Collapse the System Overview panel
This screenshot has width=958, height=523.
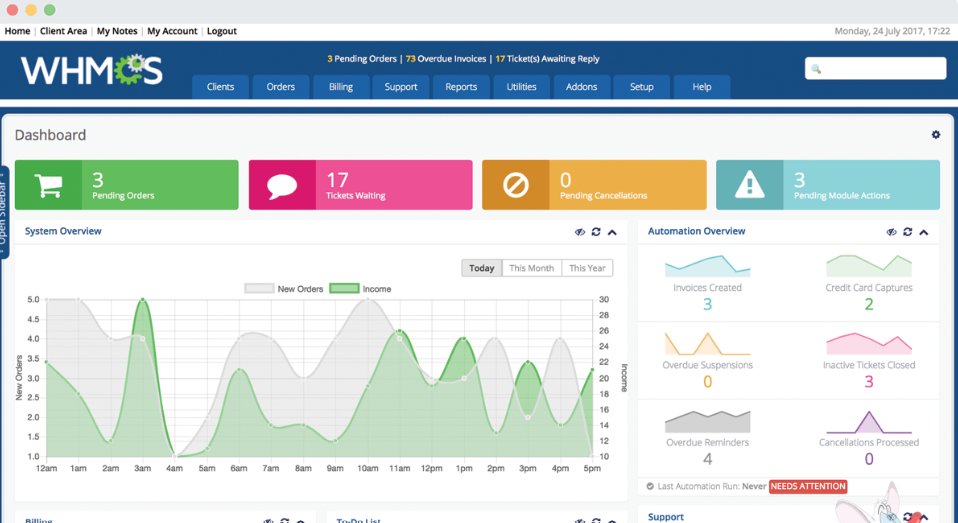click(x=612, y=232)
